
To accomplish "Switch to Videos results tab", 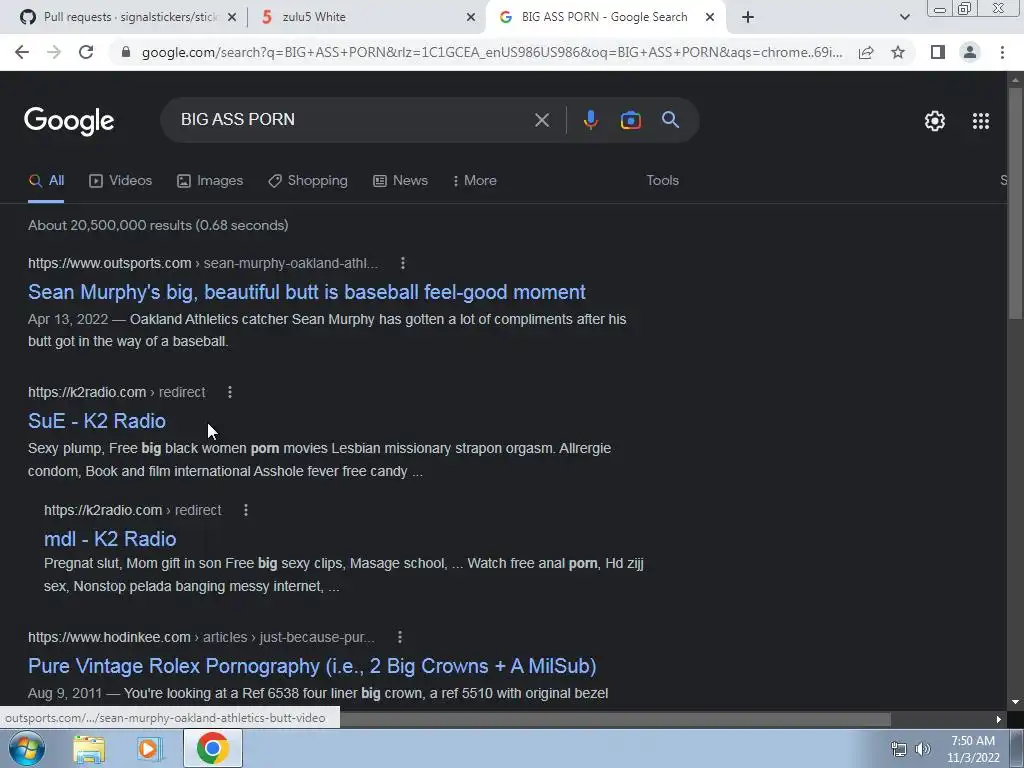I will pos(121,181).
